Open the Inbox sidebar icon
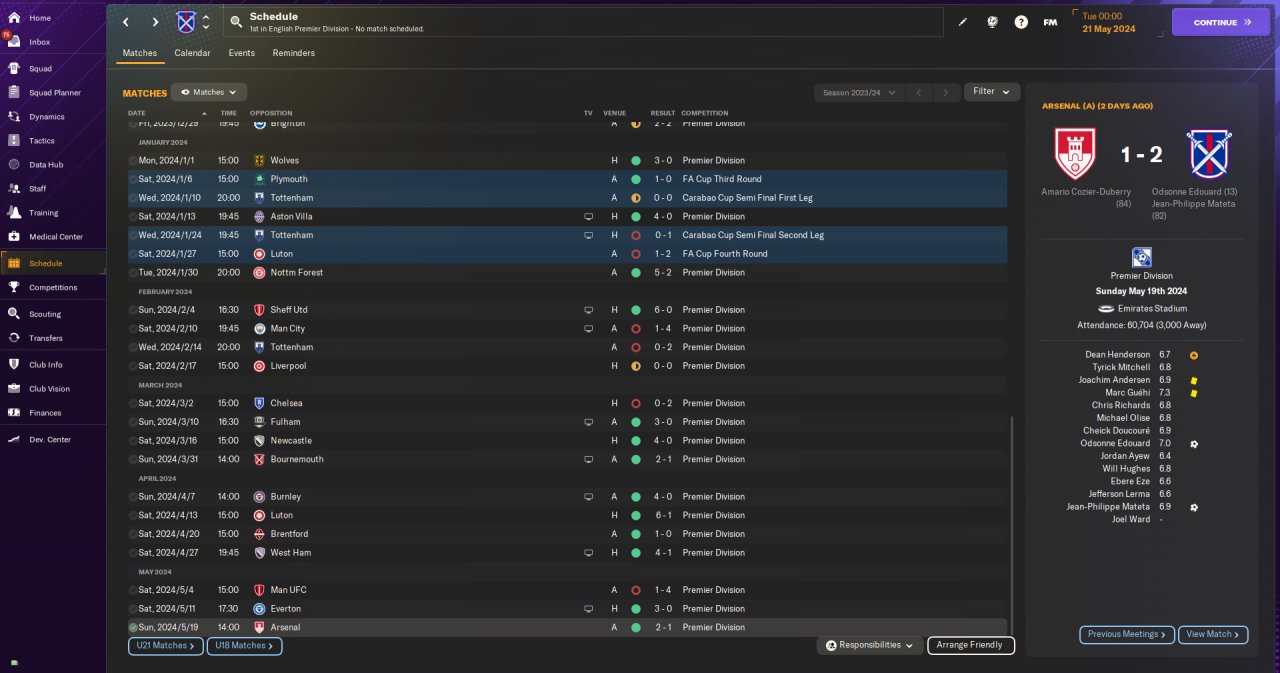 click(x=14, y=42)
